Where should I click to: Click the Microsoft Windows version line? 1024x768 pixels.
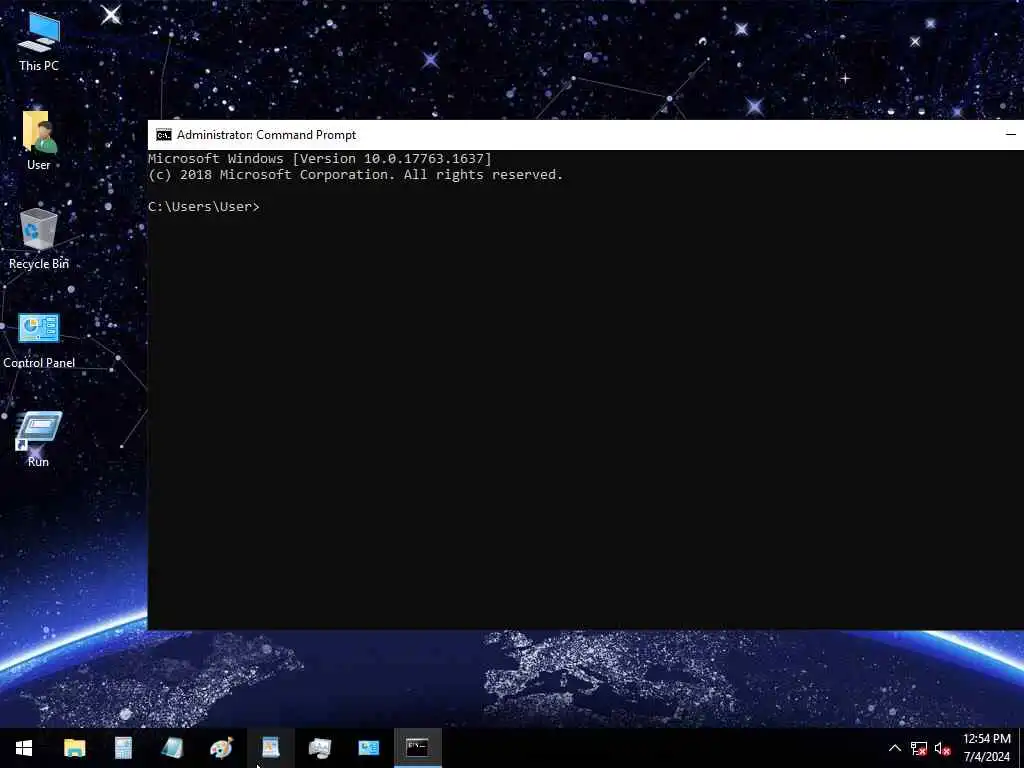pyautogui.click(x=320, y=159)
